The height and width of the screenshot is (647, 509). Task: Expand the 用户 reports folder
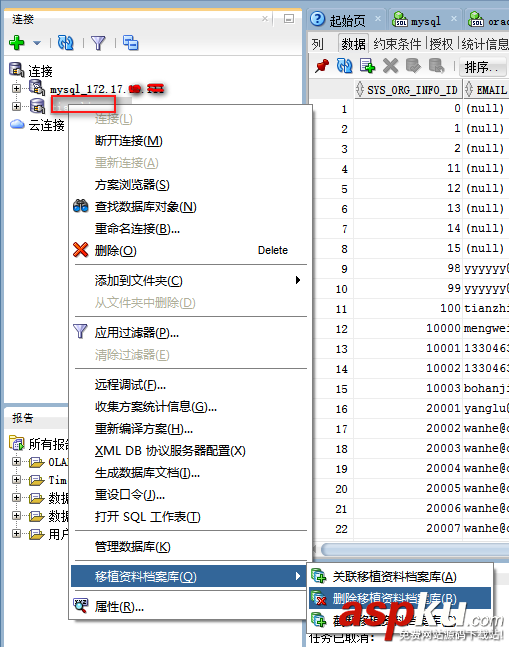click(x=16, y=534)
